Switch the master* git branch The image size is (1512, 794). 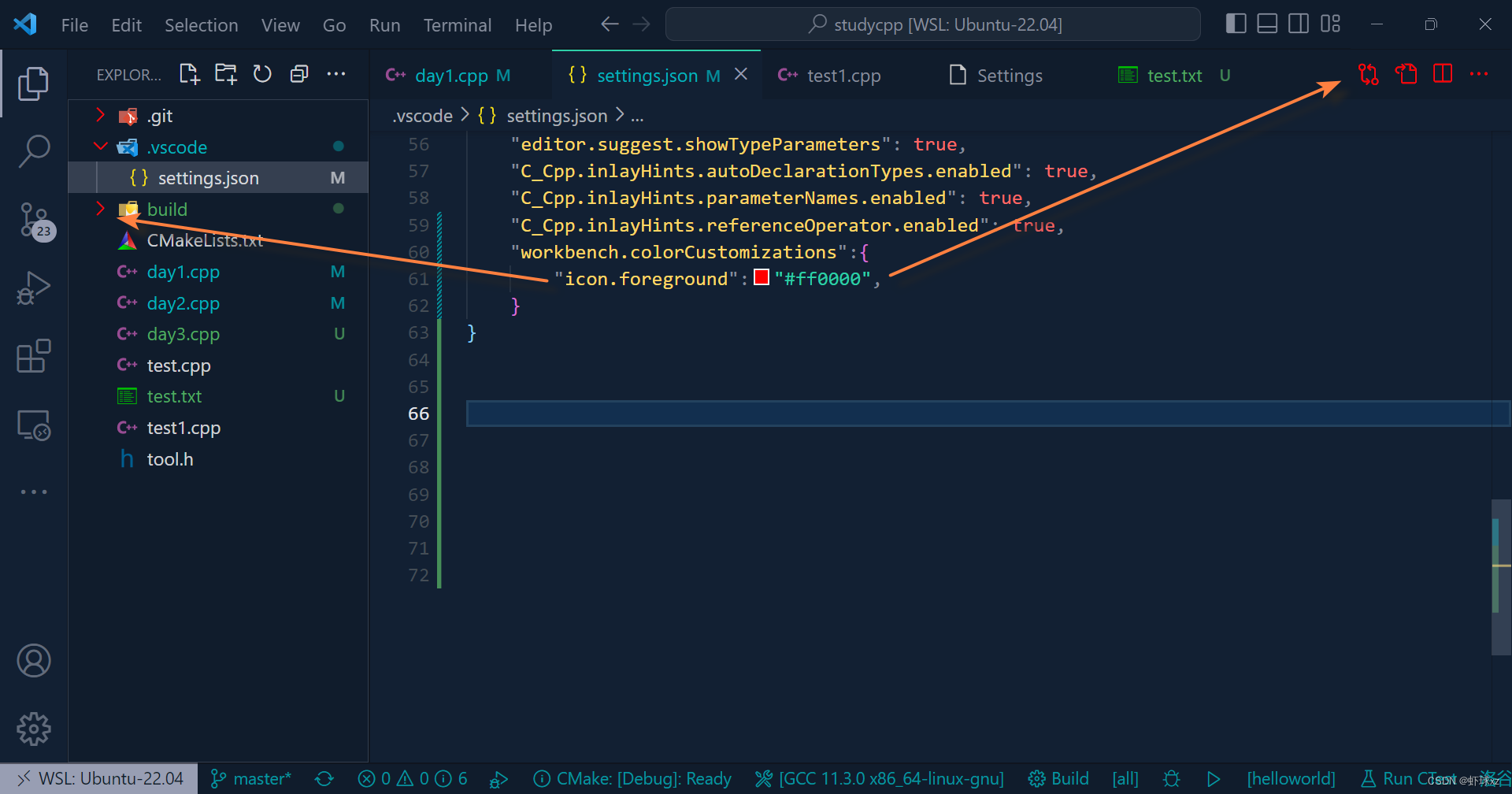[251, 779]
